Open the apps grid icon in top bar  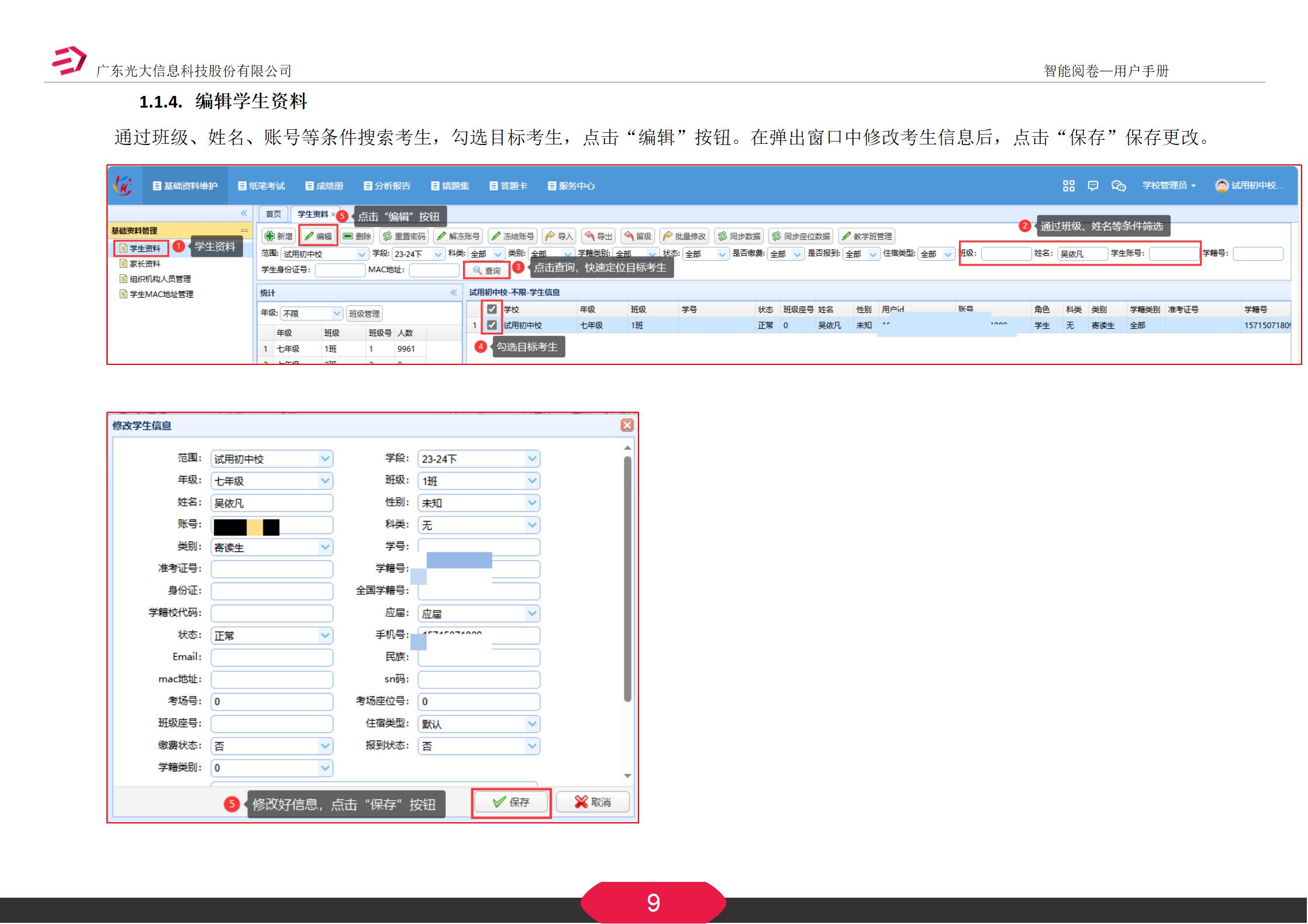pos(1069,185)
